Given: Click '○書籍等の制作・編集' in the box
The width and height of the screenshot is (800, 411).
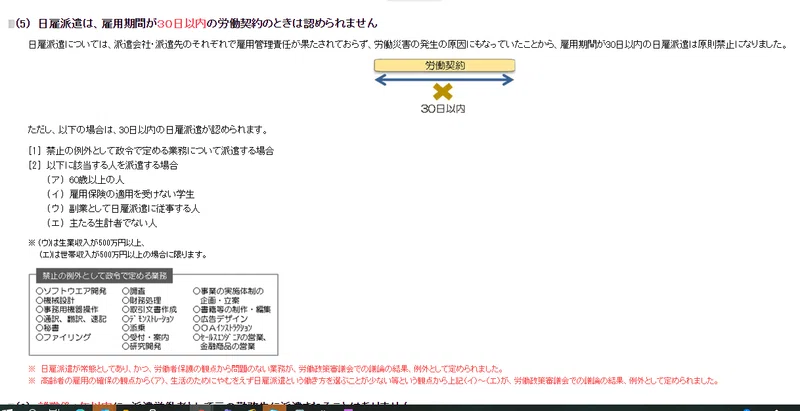Looking at the screenshot, I should 232,310.
